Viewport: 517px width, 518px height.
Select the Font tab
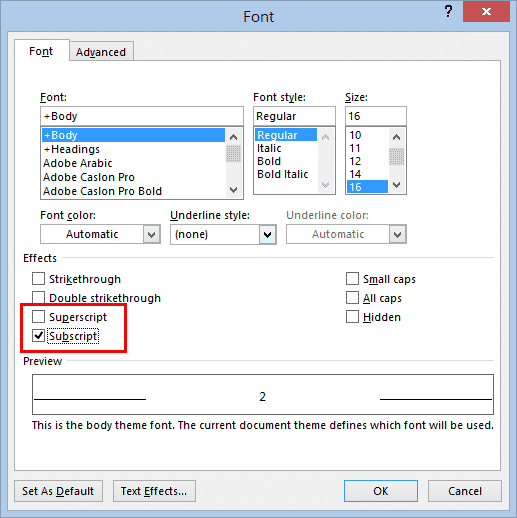coord(41,51)
